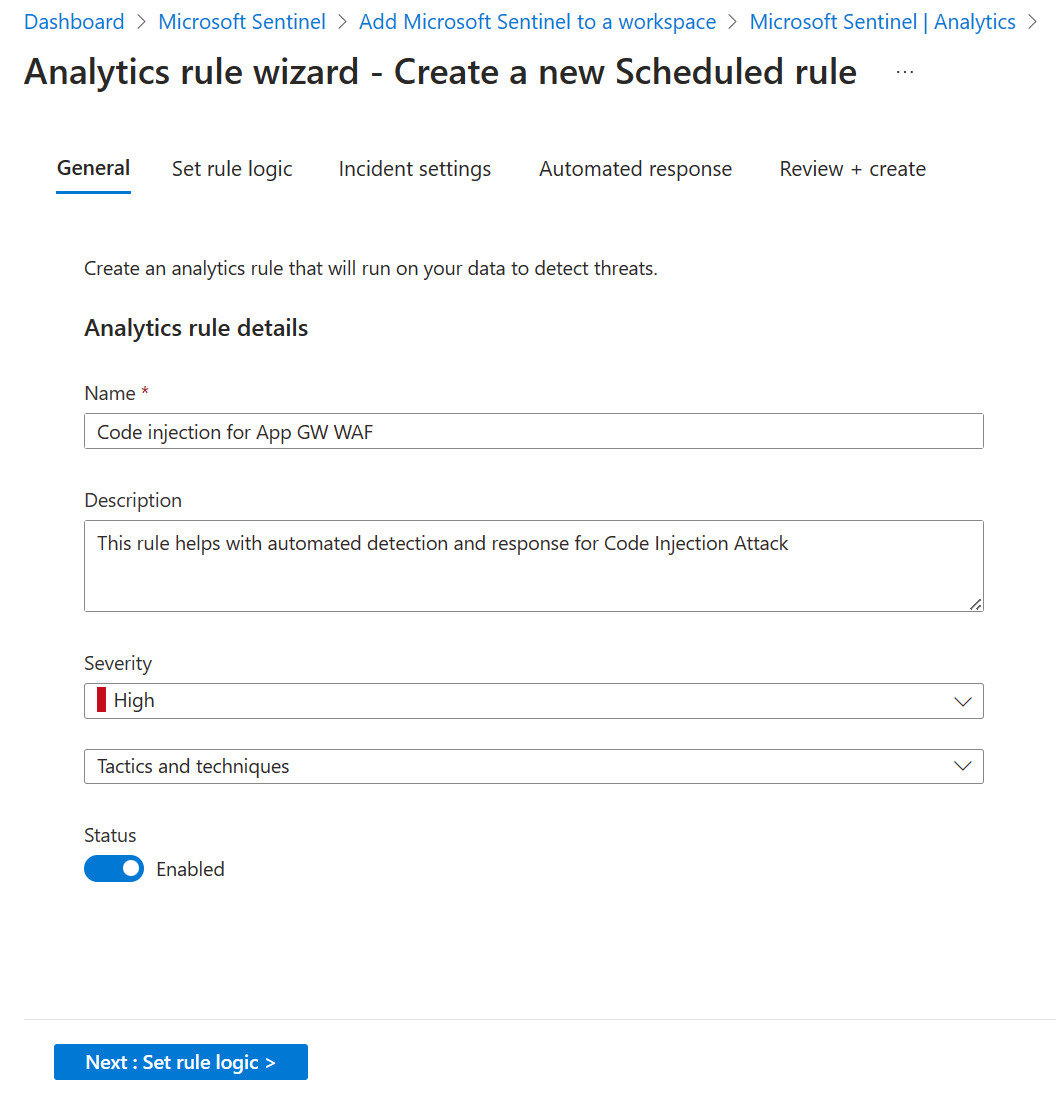The height and width of the screenshot is (1100, 1056).
Task: Toggle the Enabled status switch off
Action: coord(114,869)
